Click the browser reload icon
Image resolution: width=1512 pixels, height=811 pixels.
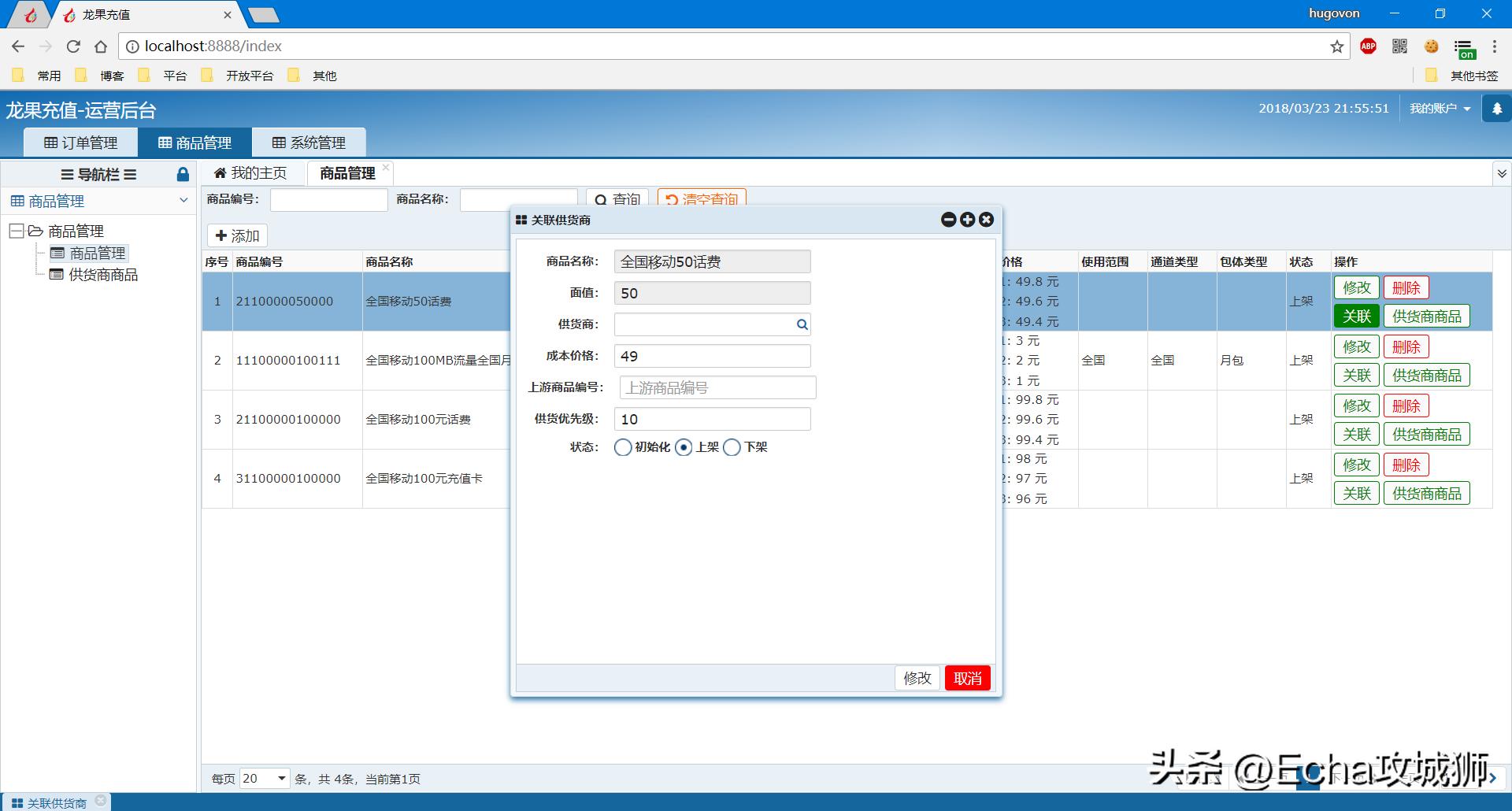[x=73, y=46]
